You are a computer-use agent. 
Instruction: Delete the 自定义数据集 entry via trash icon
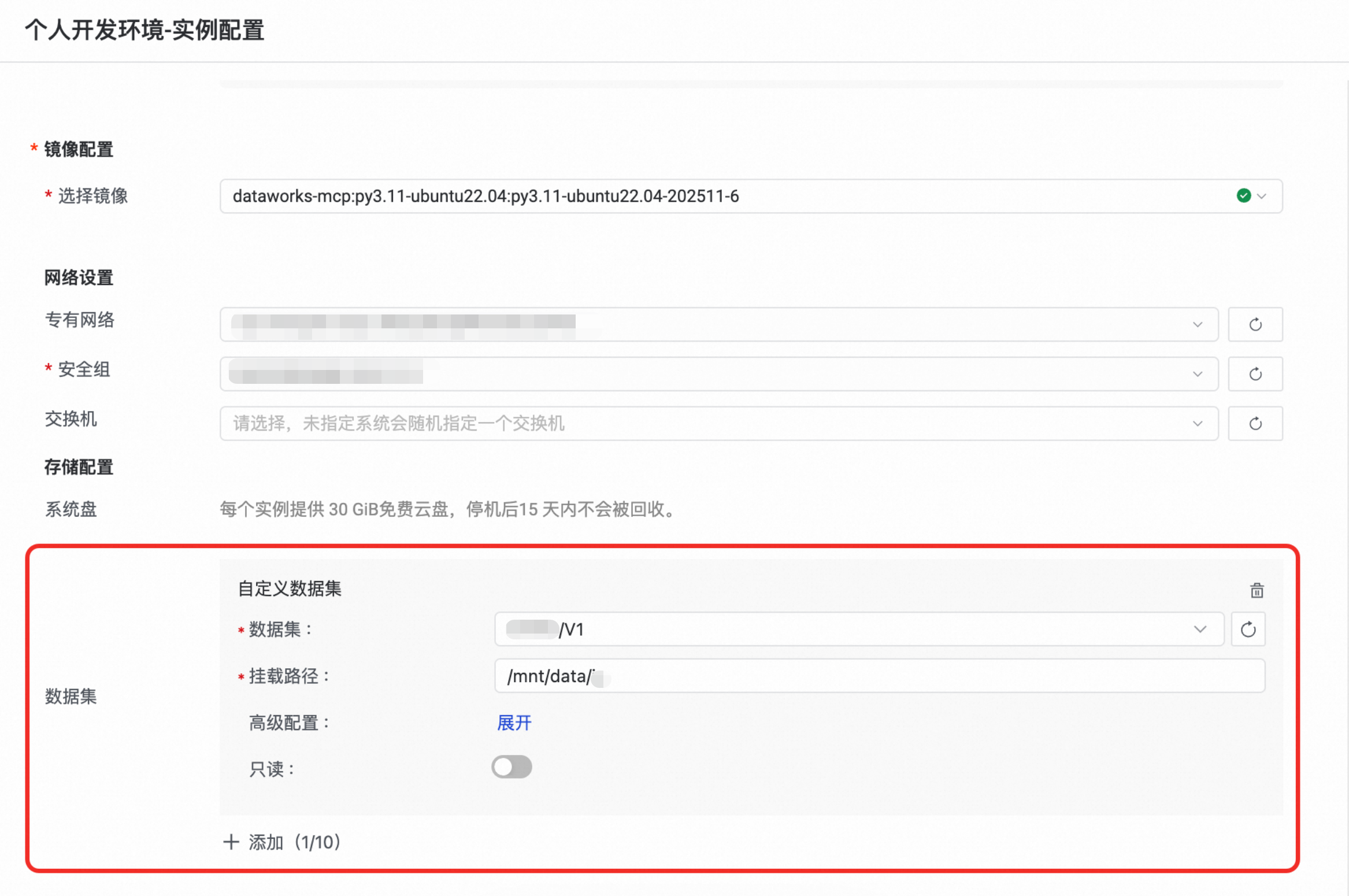1257,590
